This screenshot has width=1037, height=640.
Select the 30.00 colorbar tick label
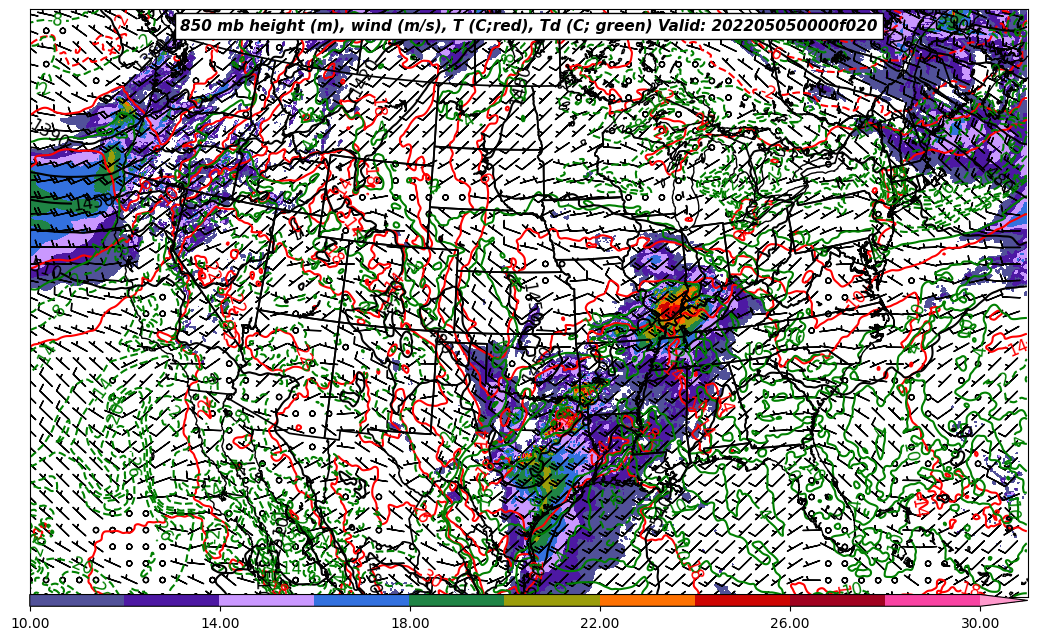pos(980,623)
